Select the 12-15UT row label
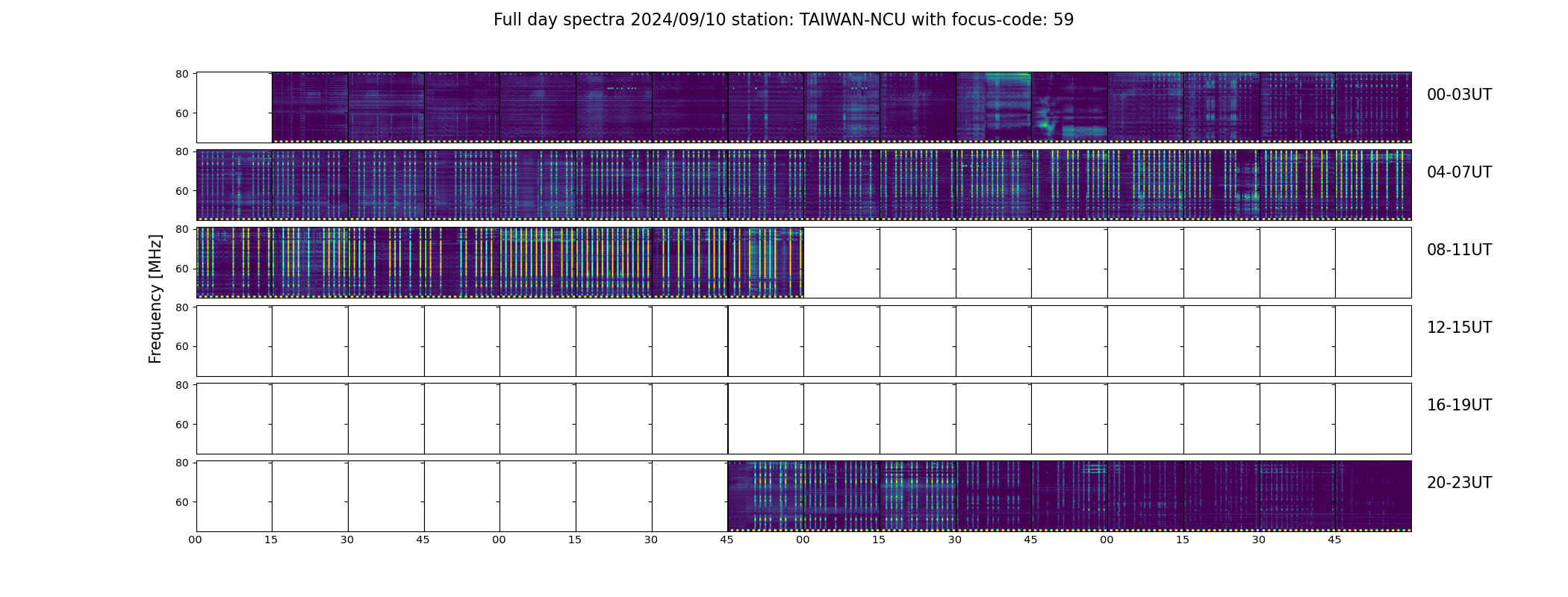Screen dimensions: 1568x597 click(1459, 328)
